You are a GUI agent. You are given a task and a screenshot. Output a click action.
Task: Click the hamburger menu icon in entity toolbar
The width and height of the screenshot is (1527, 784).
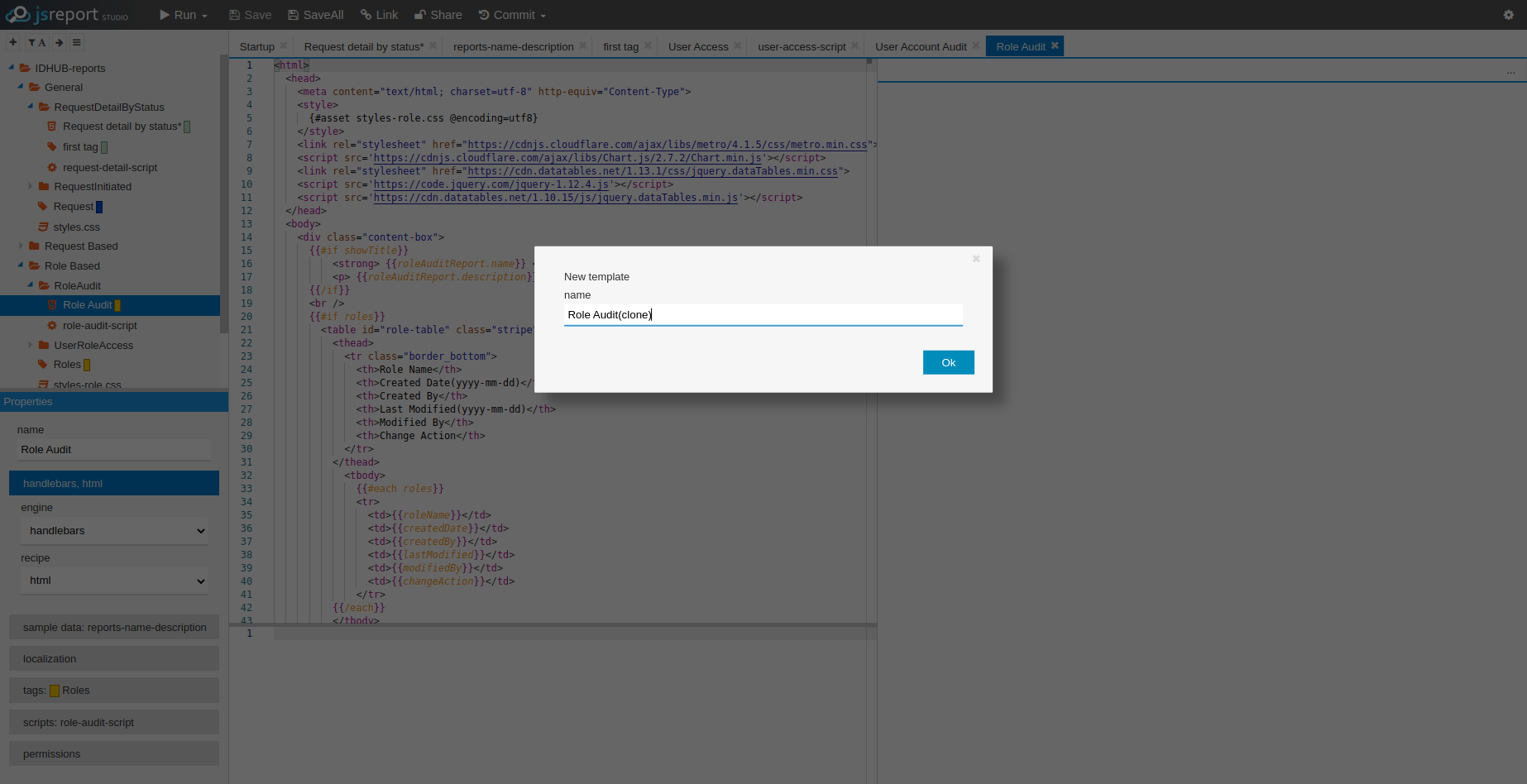coord(76,42)
